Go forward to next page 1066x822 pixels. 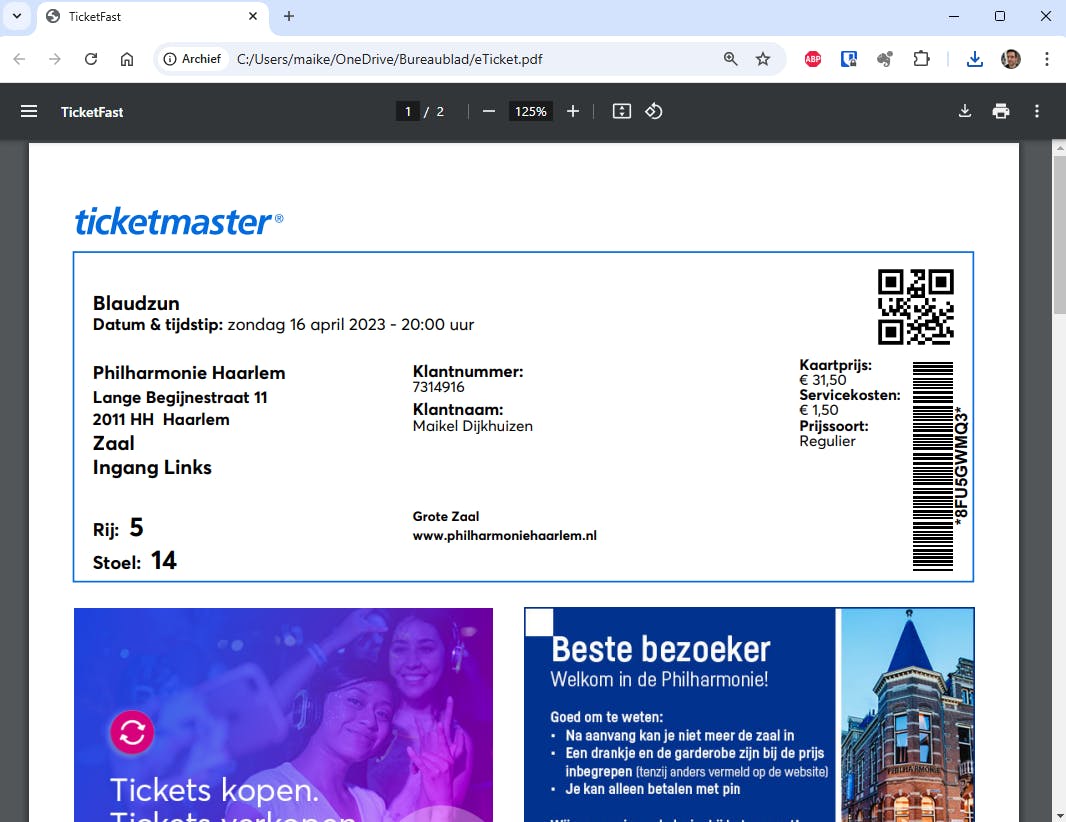pyautogui.click(x=55, y=59)
